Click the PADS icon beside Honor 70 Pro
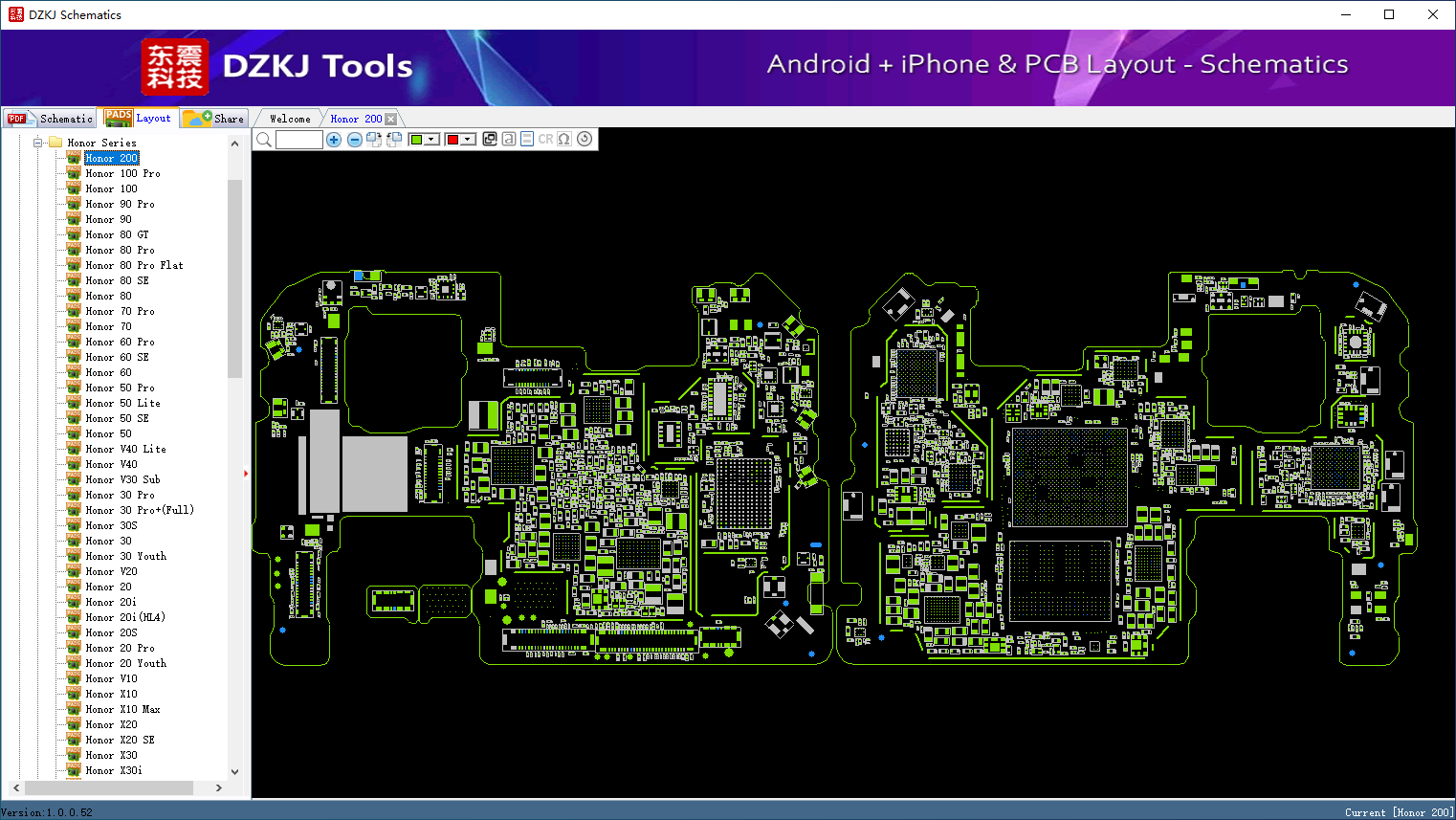1456x820 pixels. pyautogui.click(x=74, y=311)
